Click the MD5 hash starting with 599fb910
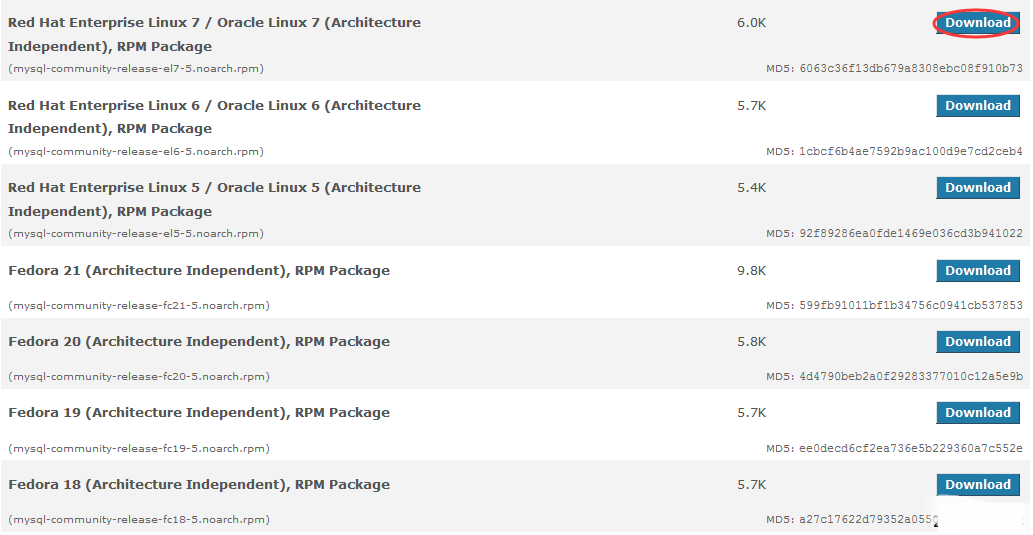Screen dimensions: 1033x535 point(911,306)
